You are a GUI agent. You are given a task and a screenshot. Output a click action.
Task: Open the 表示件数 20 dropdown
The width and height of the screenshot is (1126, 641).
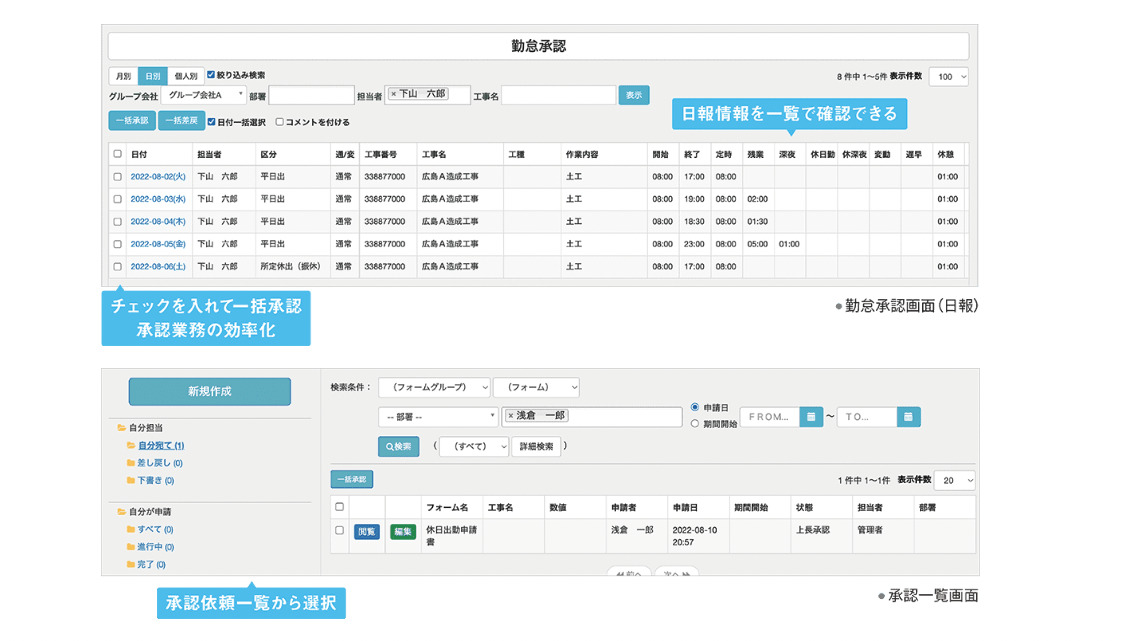coord(954,480)
